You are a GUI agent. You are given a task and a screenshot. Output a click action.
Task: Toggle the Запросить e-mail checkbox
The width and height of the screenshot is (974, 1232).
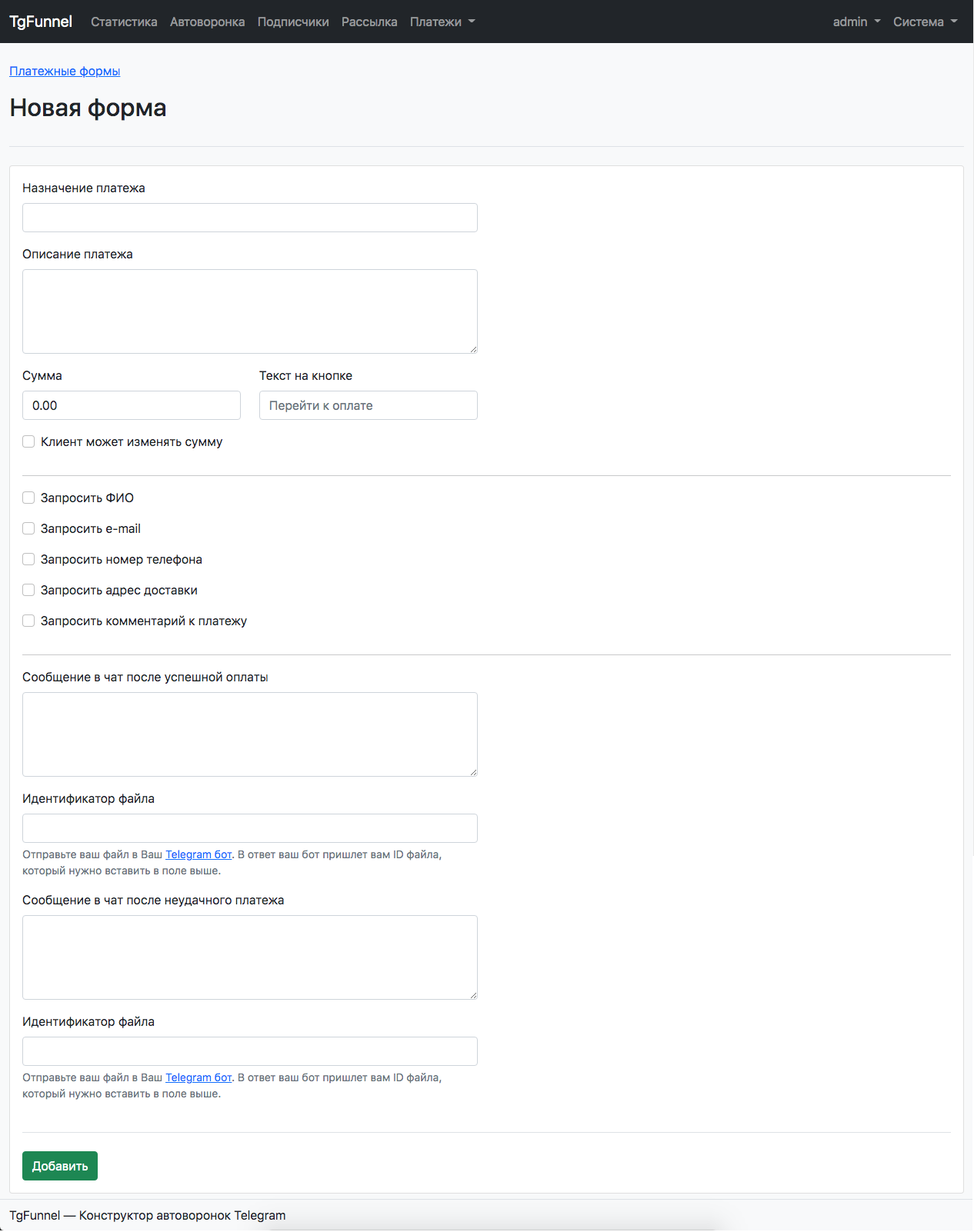pos(28,528)
